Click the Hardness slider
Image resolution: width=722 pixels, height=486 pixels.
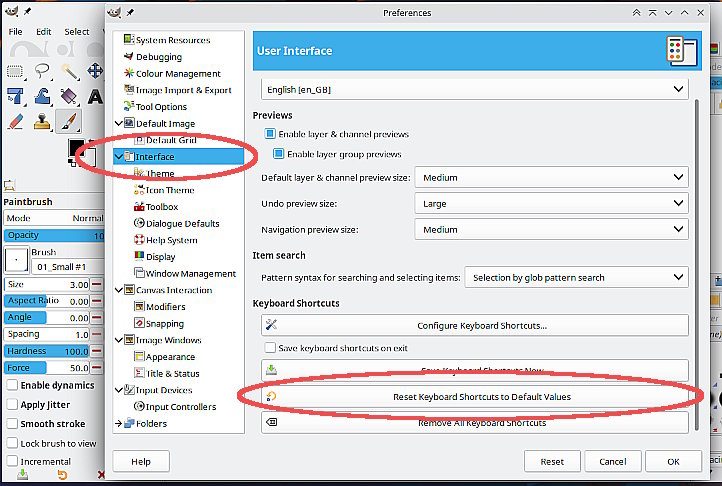coord(47,351)
